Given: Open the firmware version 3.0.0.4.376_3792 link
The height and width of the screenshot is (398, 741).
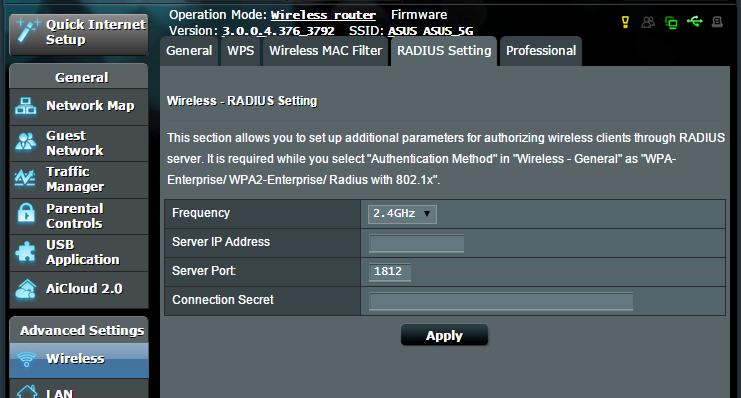Looking at the screenshot, I should point(278,31).
